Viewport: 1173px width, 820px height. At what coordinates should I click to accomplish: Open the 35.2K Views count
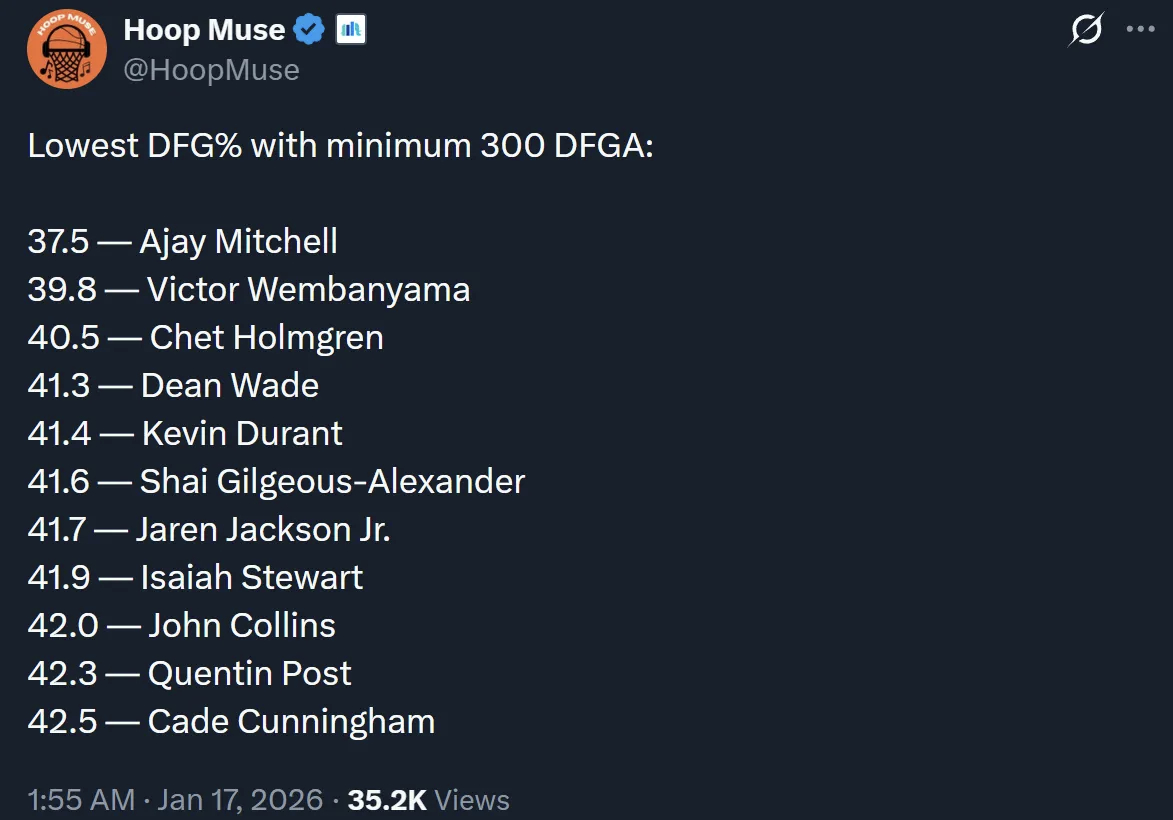428,800
